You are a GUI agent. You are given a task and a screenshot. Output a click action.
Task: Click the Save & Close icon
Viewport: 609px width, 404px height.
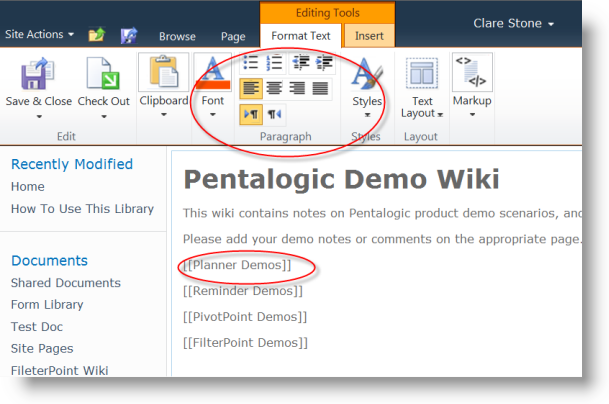pyautogui.click(x=37, y=74)
